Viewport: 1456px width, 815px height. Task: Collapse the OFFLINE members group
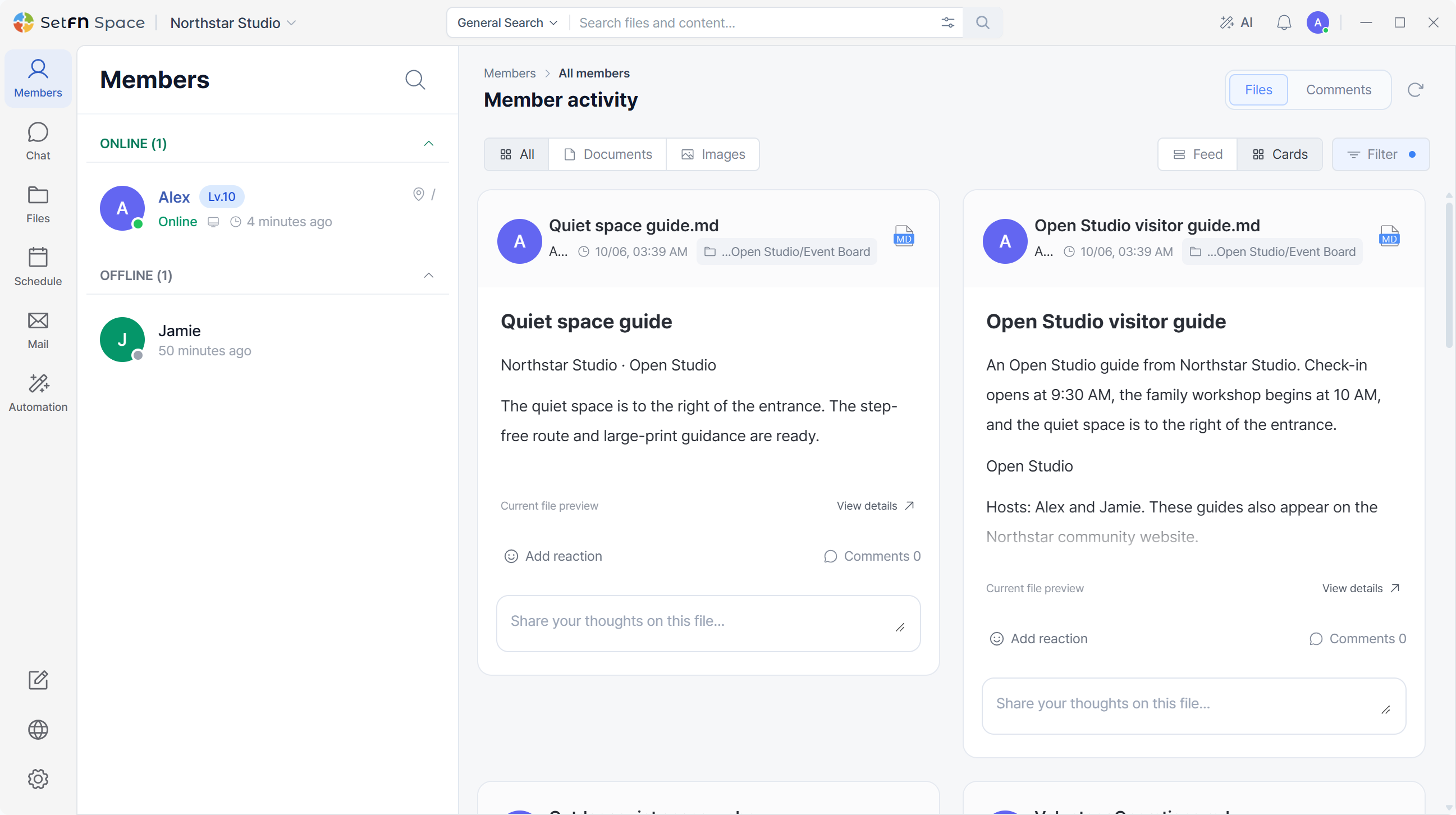[x=428, y=275]
